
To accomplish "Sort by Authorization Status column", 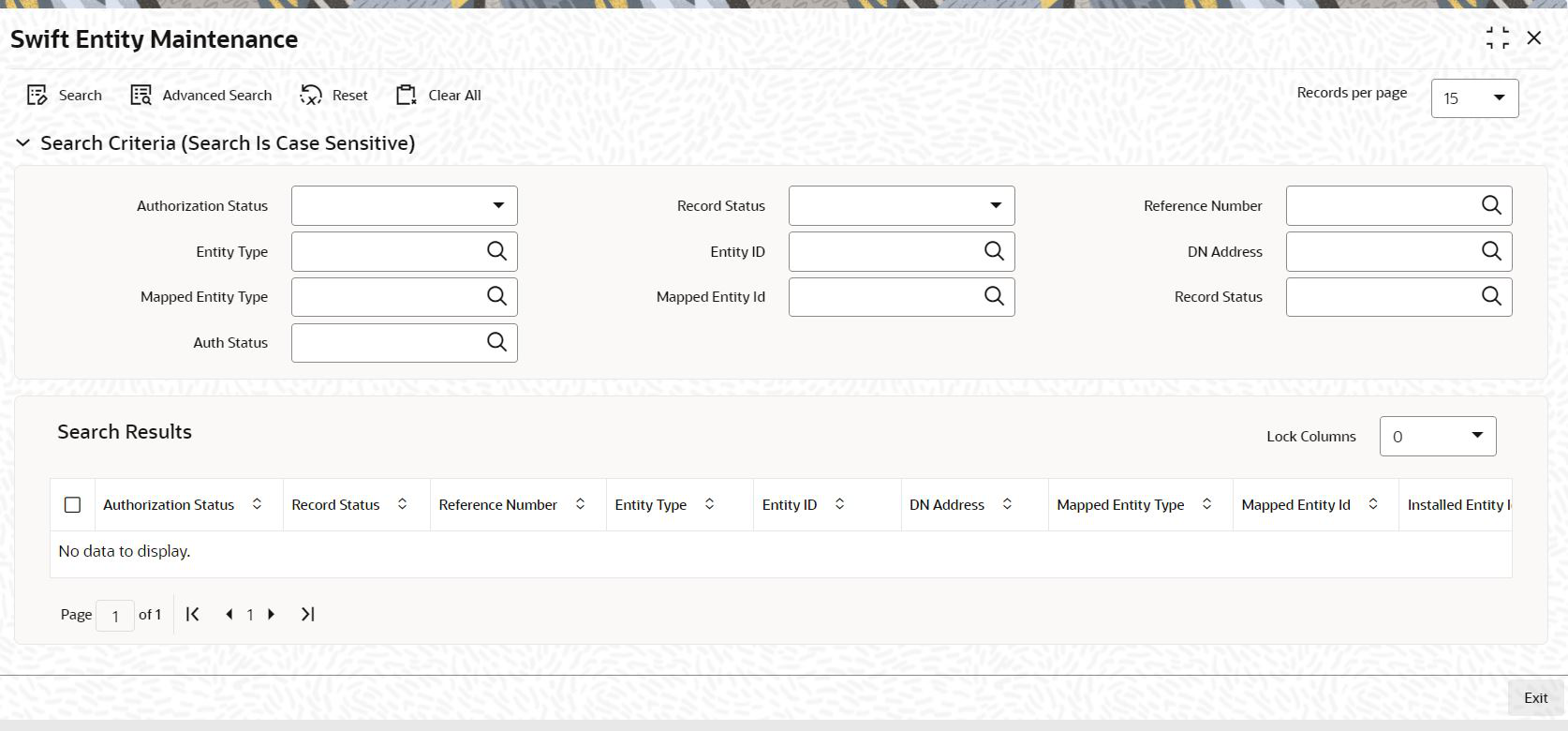I will [x=257, y=504].
